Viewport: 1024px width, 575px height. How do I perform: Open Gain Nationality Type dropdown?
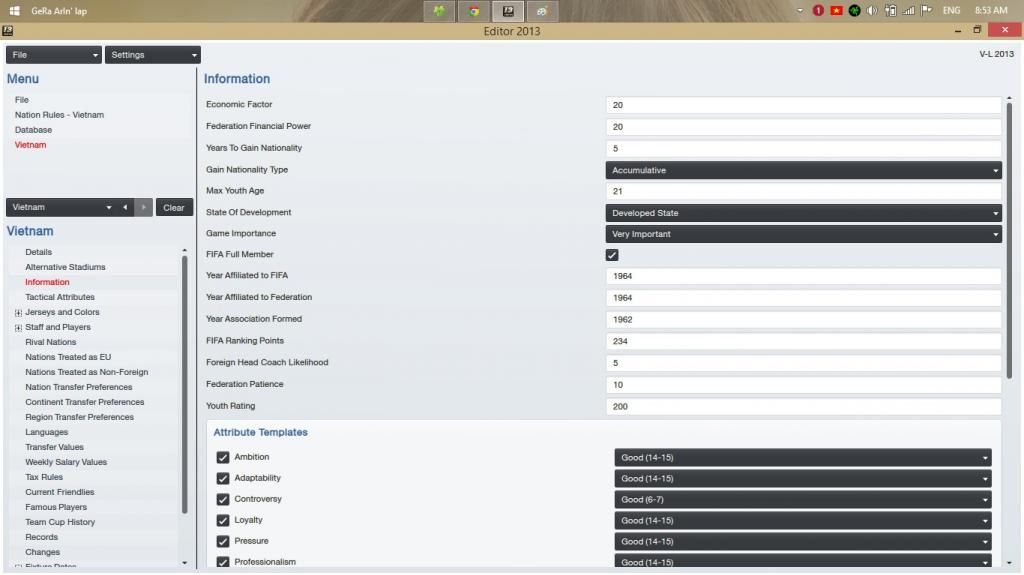pyautogui.click(x=803, y=170)
